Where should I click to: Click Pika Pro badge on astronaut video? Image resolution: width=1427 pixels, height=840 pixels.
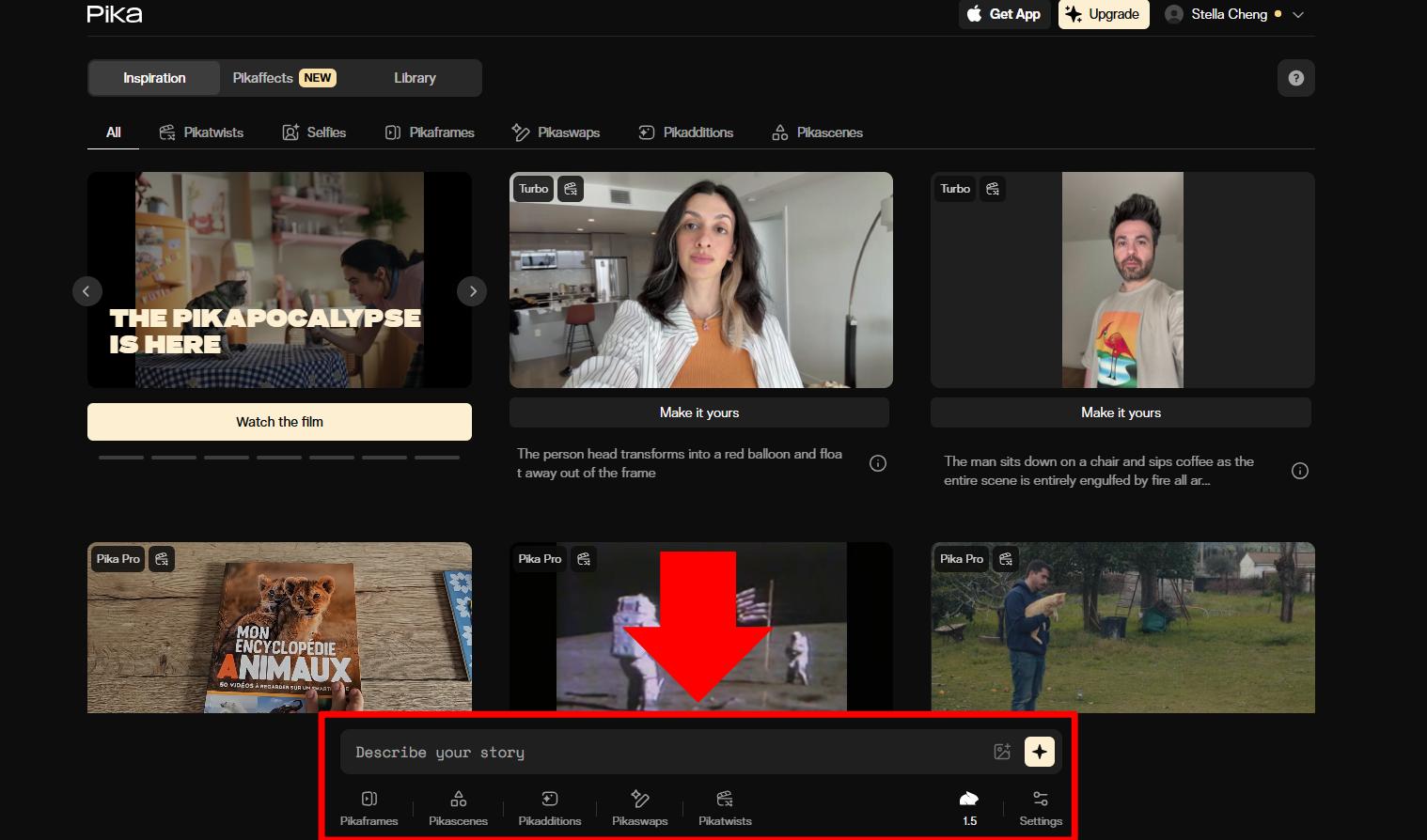[x=540, y=559]
